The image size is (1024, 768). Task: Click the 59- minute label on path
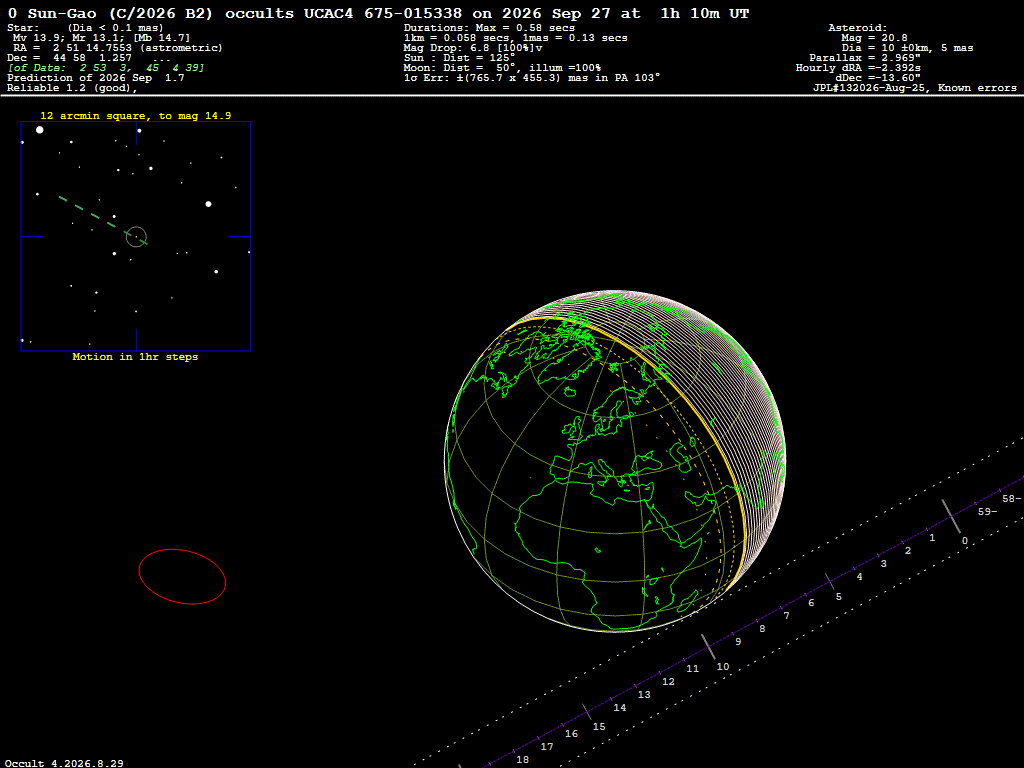[x=987, y=512]
